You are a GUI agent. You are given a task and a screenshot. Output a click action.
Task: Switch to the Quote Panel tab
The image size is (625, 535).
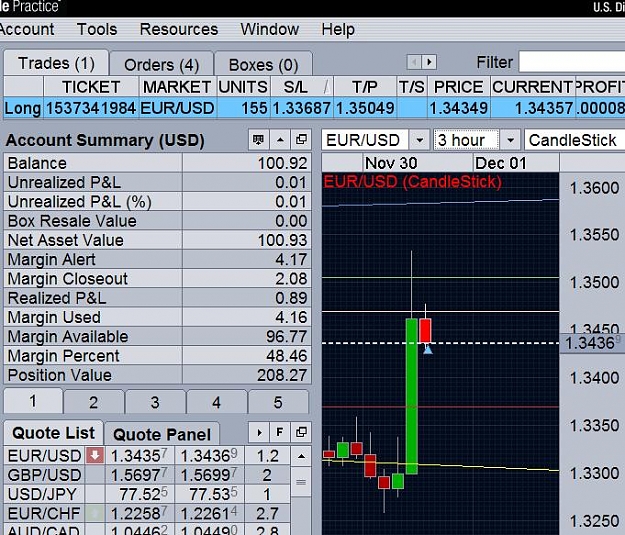coord(162,434)
